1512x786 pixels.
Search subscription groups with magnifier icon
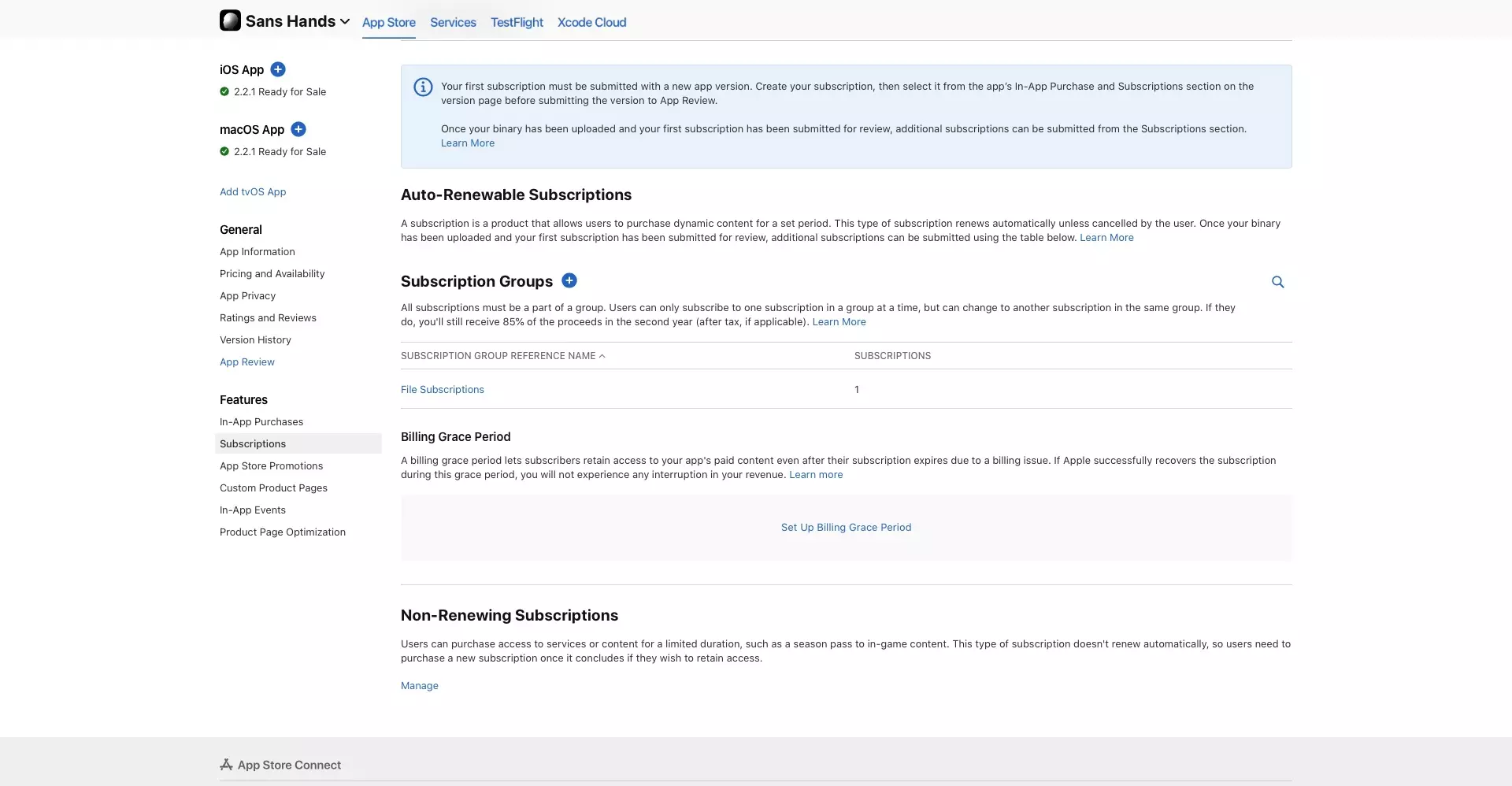click(1278, 282)
